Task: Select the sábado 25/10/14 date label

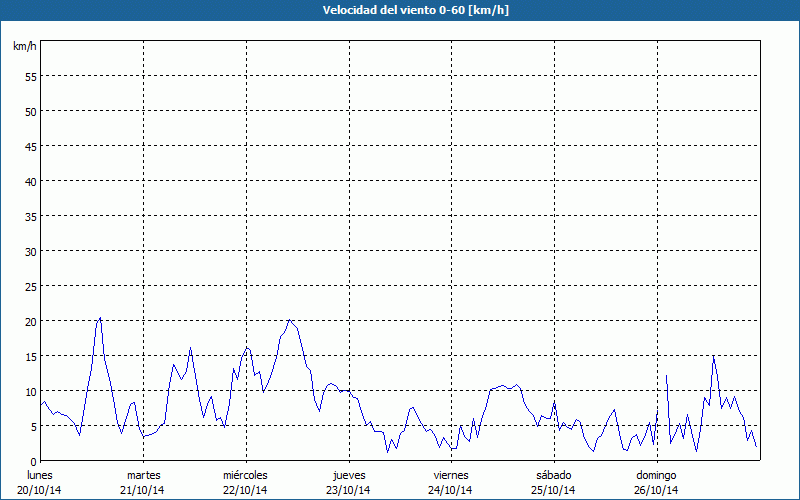Action: [553, 482]
